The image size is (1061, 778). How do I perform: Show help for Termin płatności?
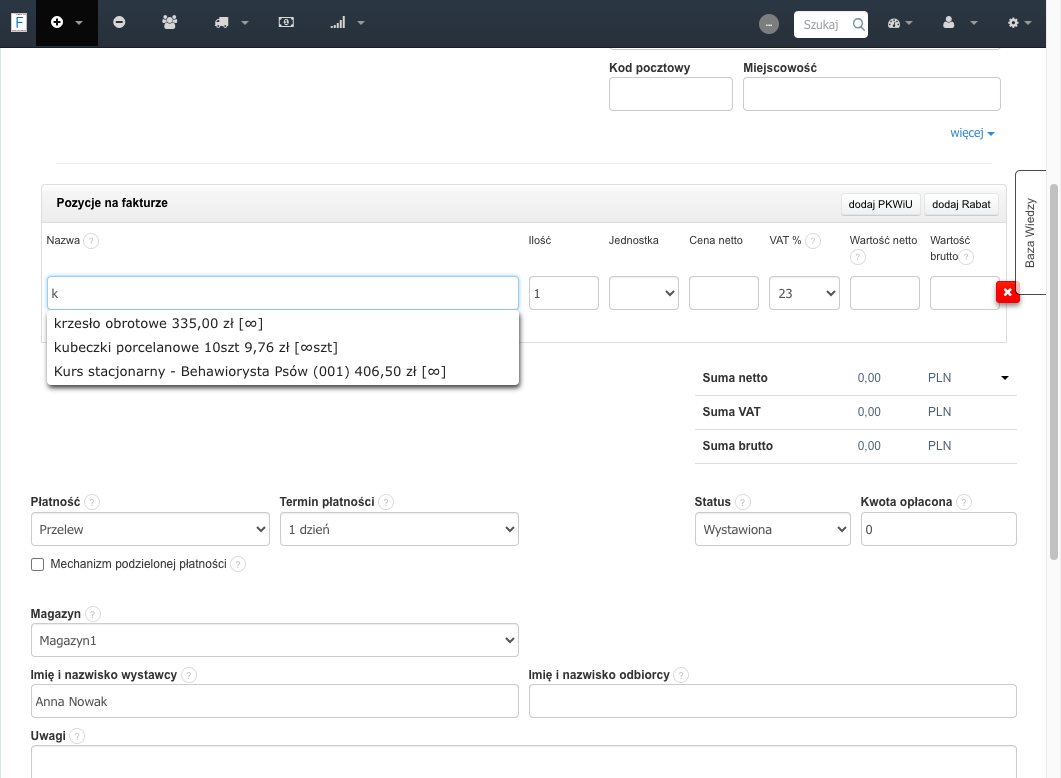tap(386, 502)
